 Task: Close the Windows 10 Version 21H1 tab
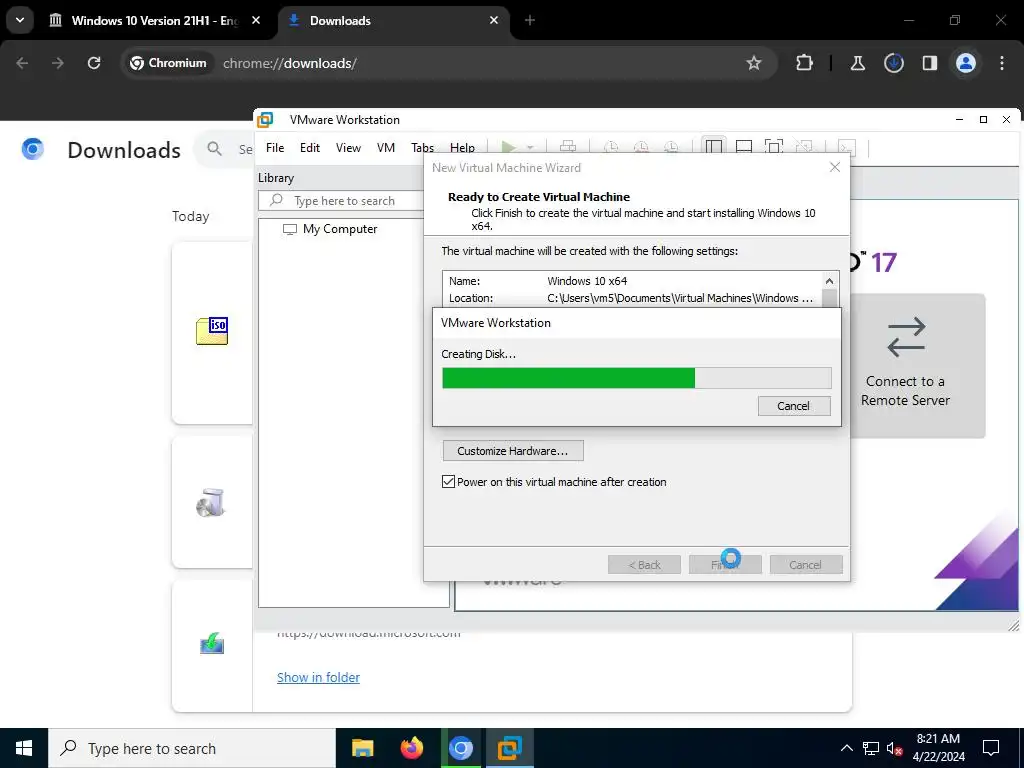click(256, 20)
